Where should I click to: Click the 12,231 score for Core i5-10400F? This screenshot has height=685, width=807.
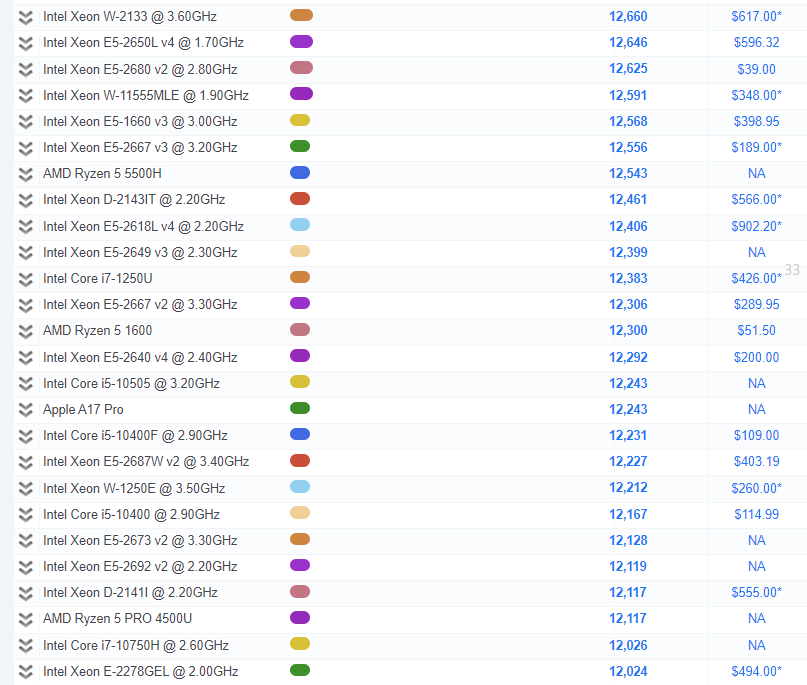628,436
